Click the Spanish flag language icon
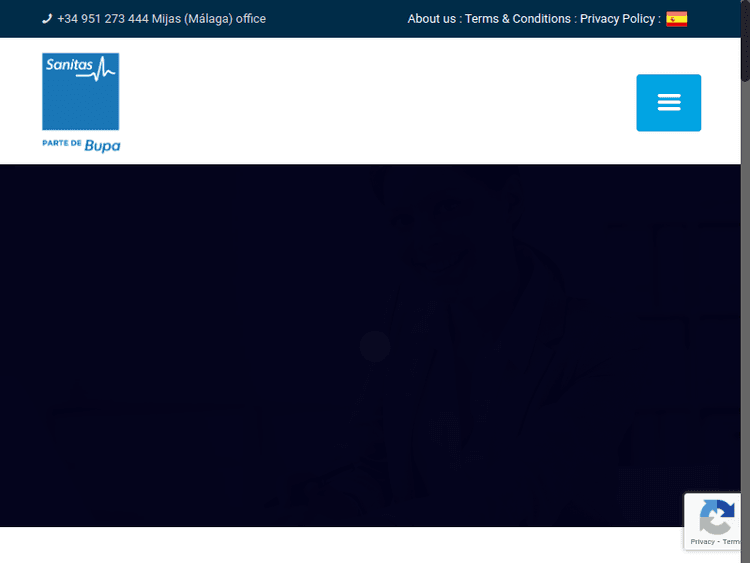This screenshot has width=750, height=563. (677, 19)
